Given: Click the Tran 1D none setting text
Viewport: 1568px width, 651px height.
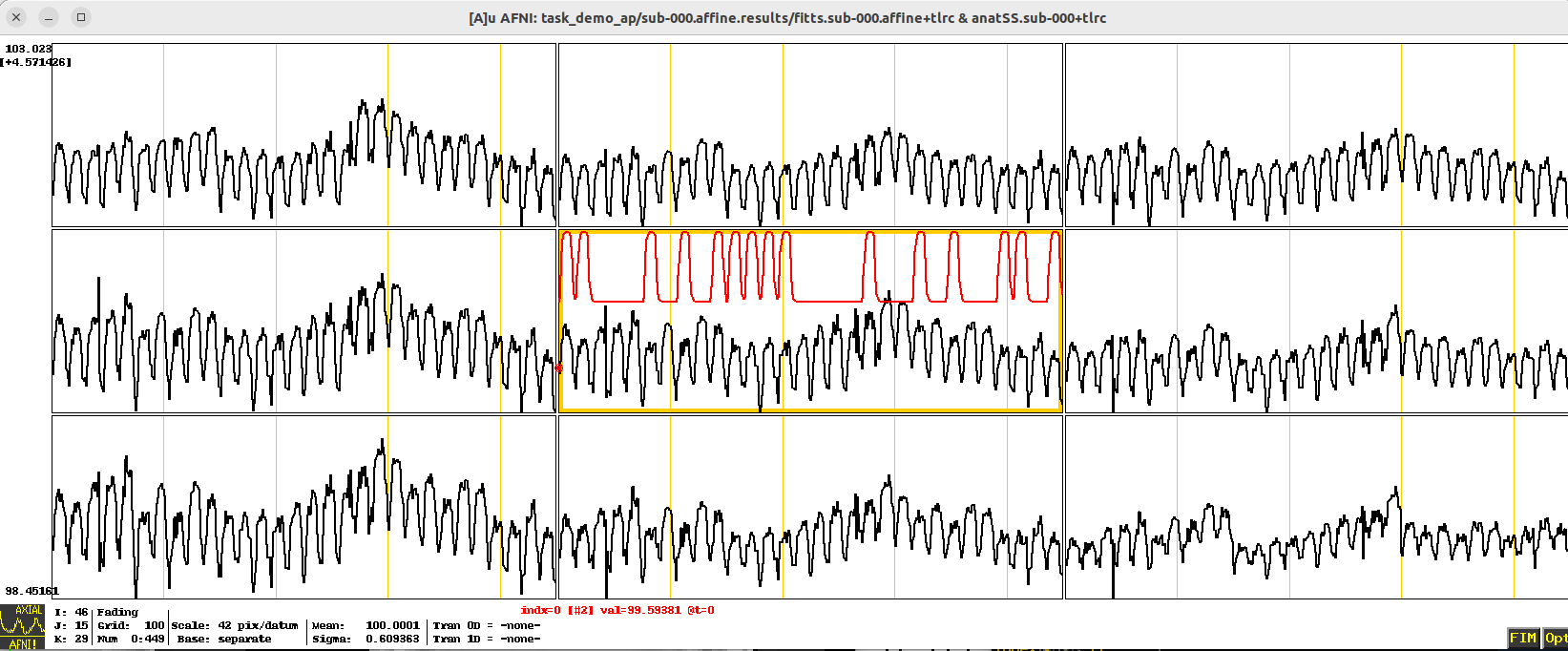Looking at the screenshot, I should click(x=487, y=639).
